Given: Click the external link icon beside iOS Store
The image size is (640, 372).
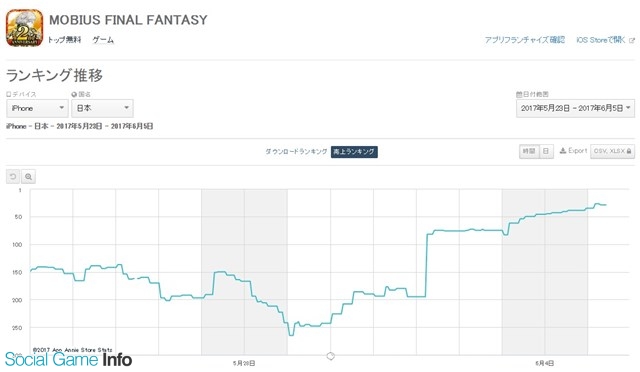Looking at the screenshot, I should [x=632, y=40].
